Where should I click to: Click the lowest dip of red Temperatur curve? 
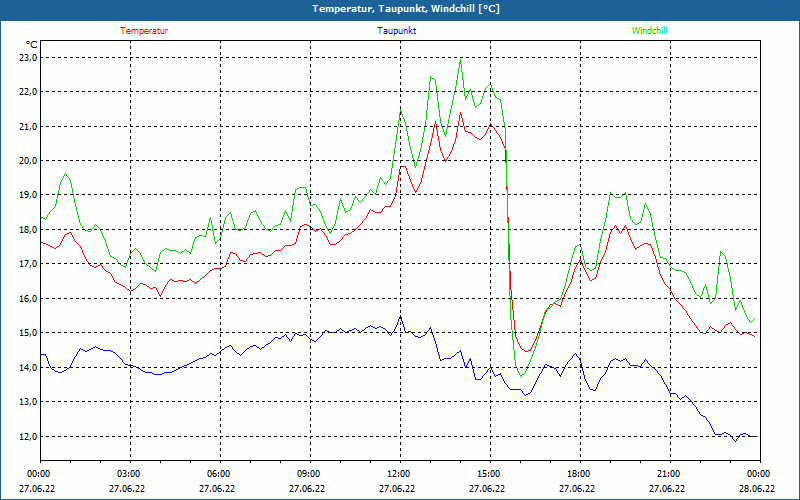click(526, 351)
